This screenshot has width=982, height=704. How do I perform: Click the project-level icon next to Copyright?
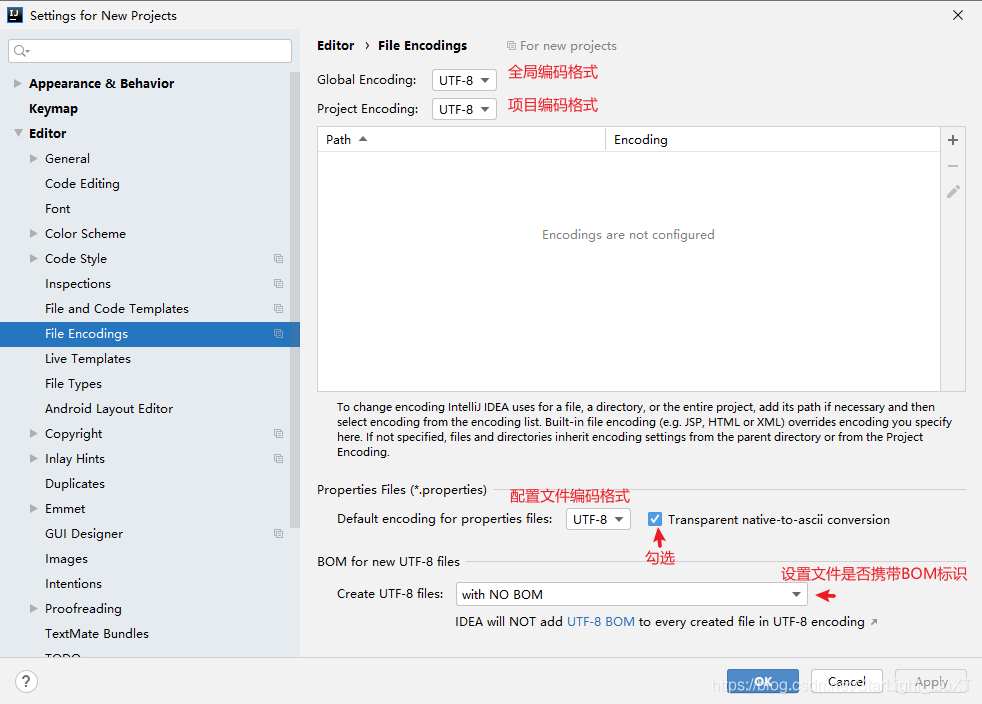(279, 433)
